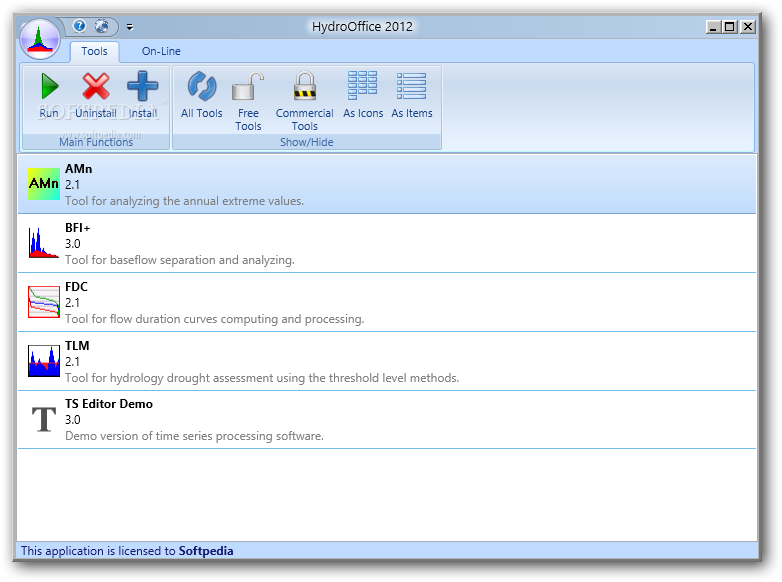Click the Show/Hide group label
This screenshot has height=582, width=782.
click(307, 142)
